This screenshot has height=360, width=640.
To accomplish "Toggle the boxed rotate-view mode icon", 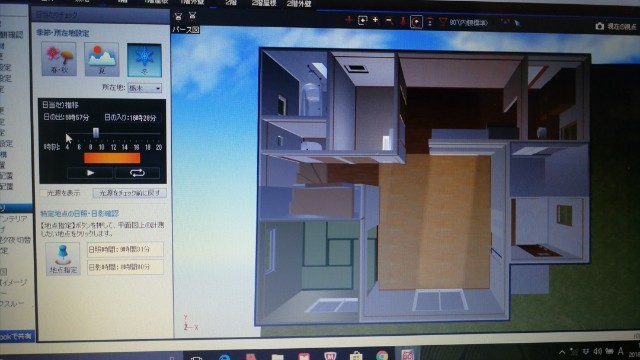I will pos(416,21).
